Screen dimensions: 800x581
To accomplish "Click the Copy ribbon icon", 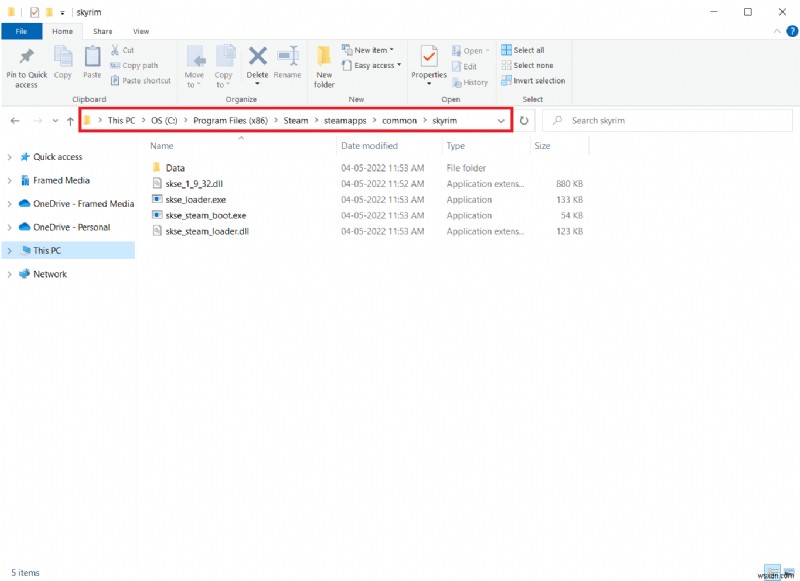I will tap(63, 57).
